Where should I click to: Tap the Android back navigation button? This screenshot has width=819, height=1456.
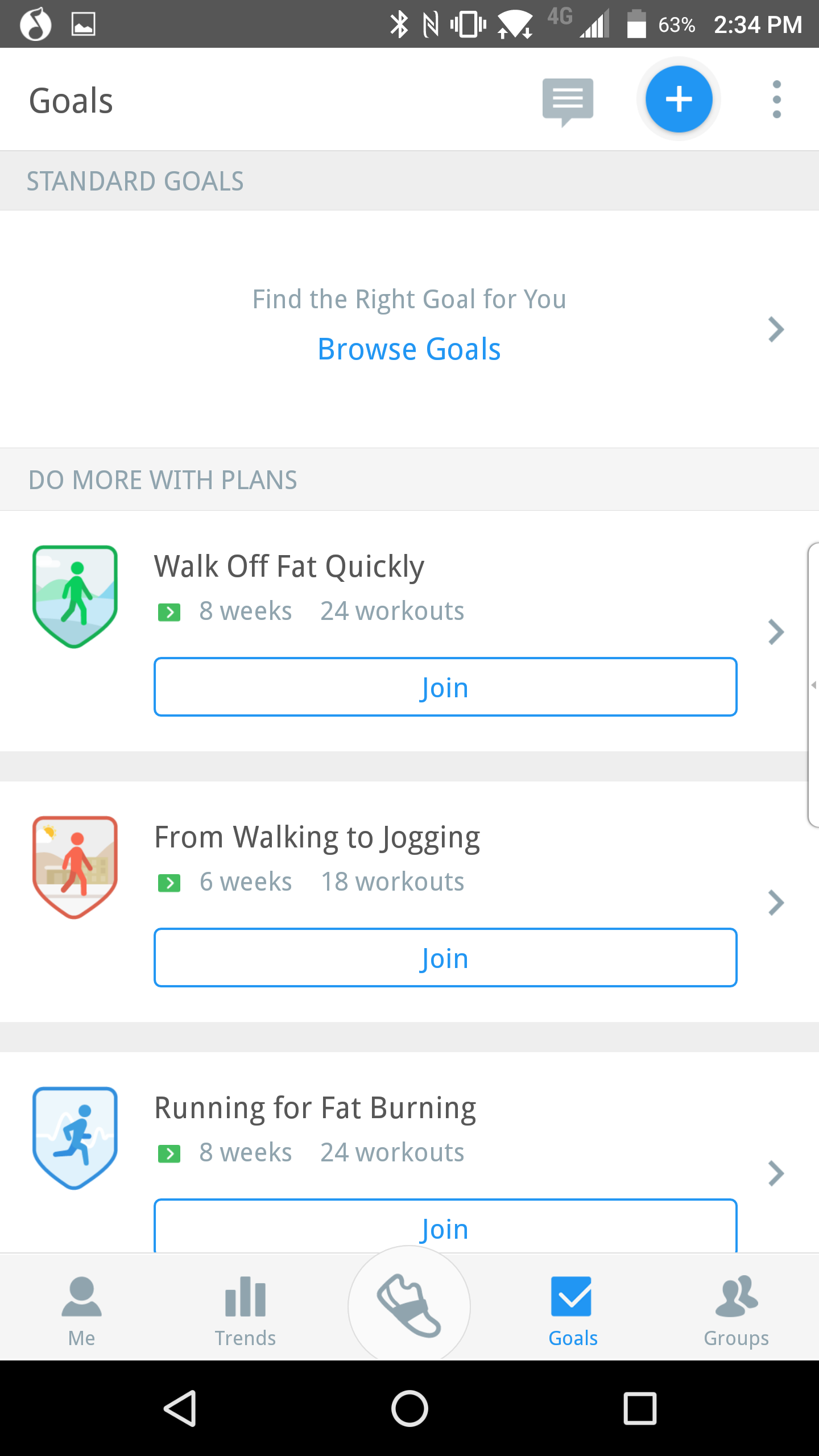point(180,1408)
